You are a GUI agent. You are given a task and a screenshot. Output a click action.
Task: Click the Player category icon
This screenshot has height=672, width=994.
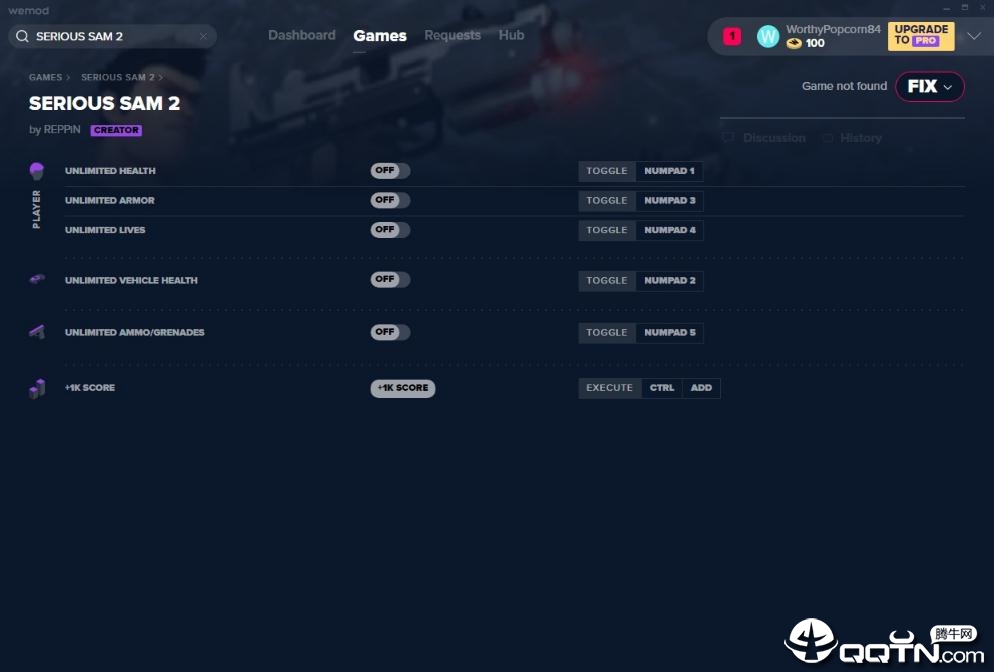37,171
